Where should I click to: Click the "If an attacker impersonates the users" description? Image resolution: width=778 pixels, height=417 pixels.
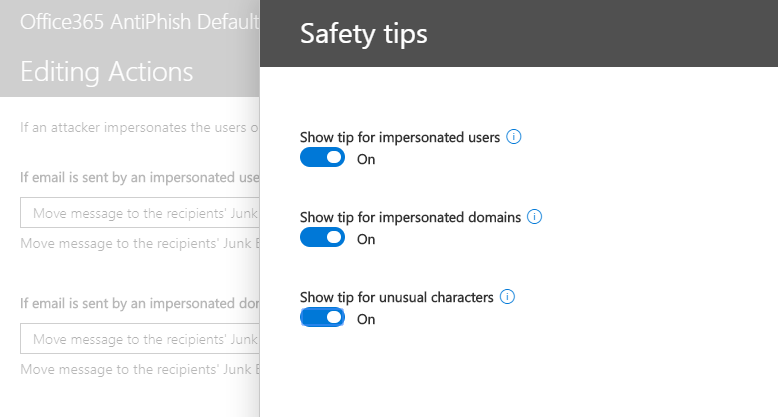pyautogui.click(x=140, y=127)
